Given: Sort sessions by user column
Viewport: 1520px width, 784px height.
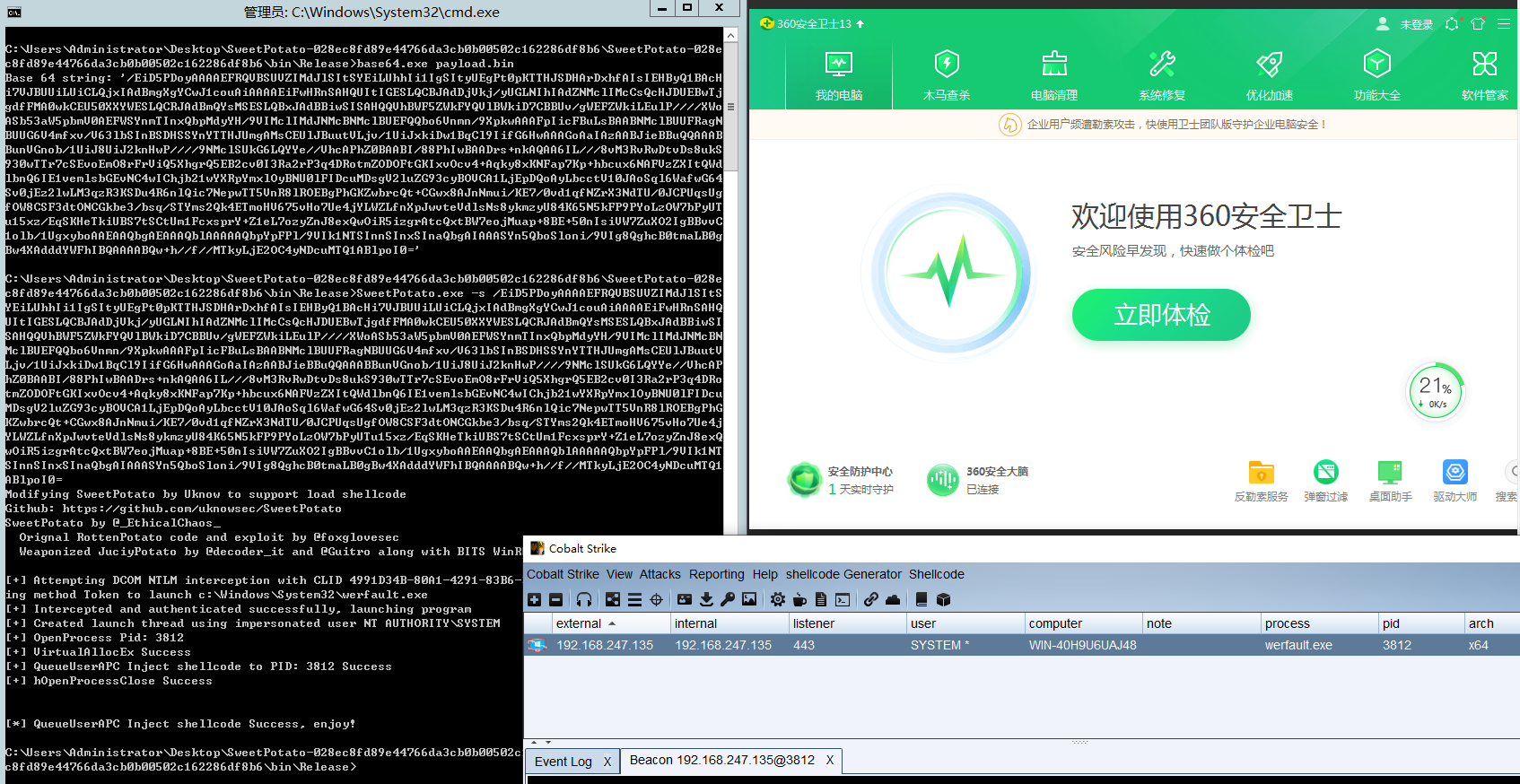Looking at the screenshot, I should (965, 623).
